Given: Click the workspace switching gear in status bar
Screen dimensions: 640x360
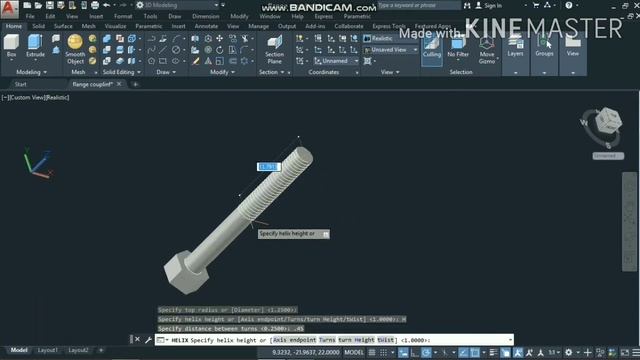Looking at the screenshot, I should click(x=569, y=352).
